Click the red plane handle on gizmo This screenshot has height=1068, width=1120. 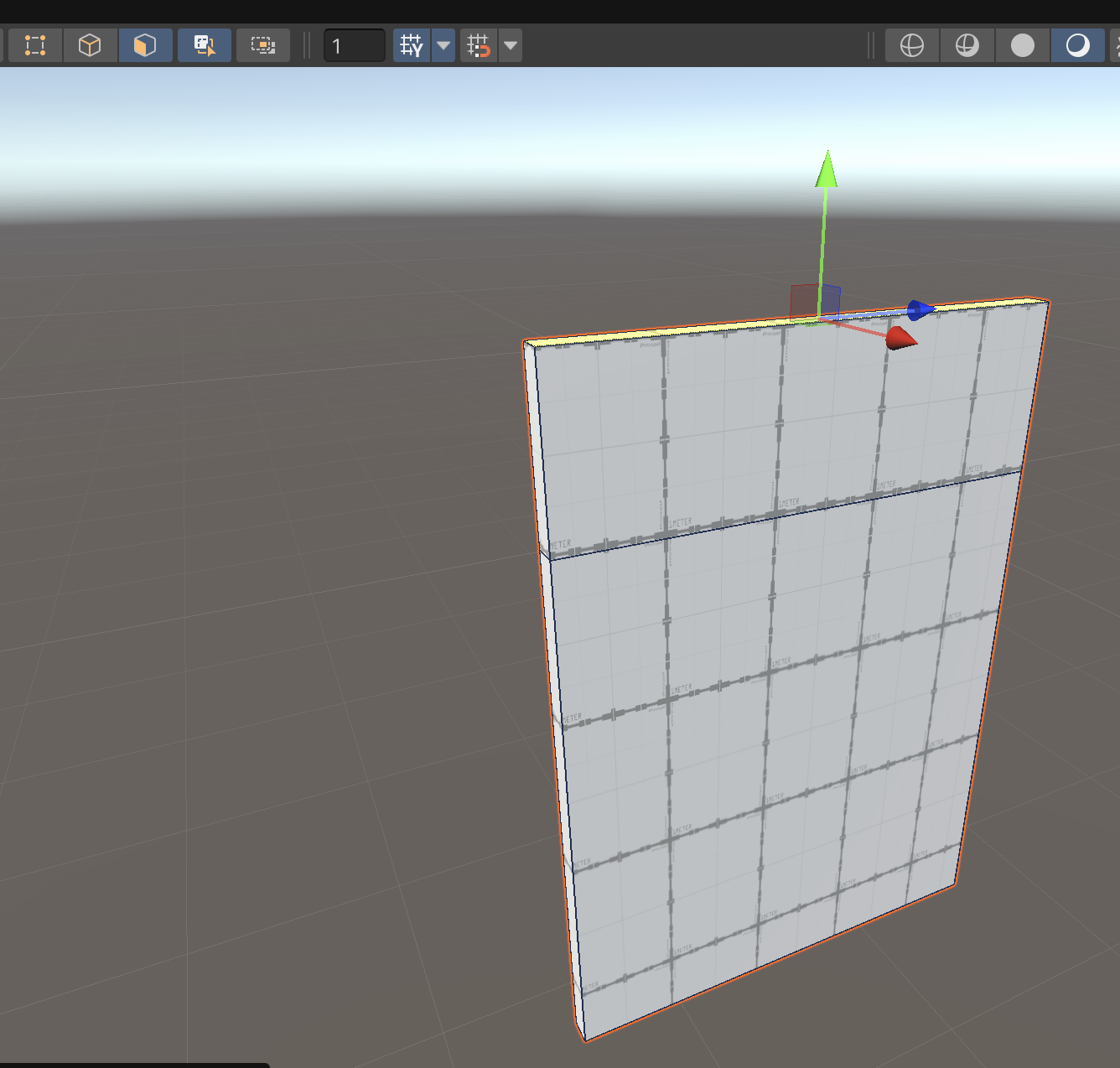pyautogui.click(x=803, y=302)
